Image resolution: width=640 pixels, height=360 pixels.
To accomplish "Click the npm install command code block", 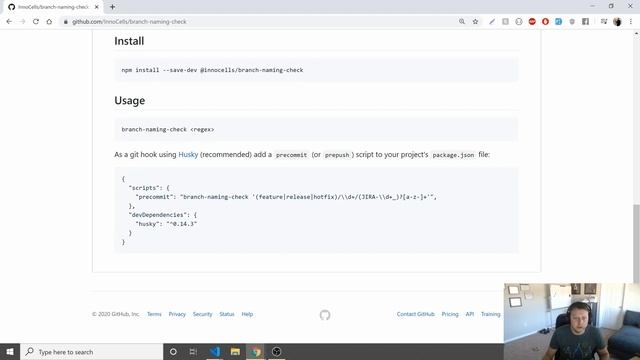I will pos(316,70).
